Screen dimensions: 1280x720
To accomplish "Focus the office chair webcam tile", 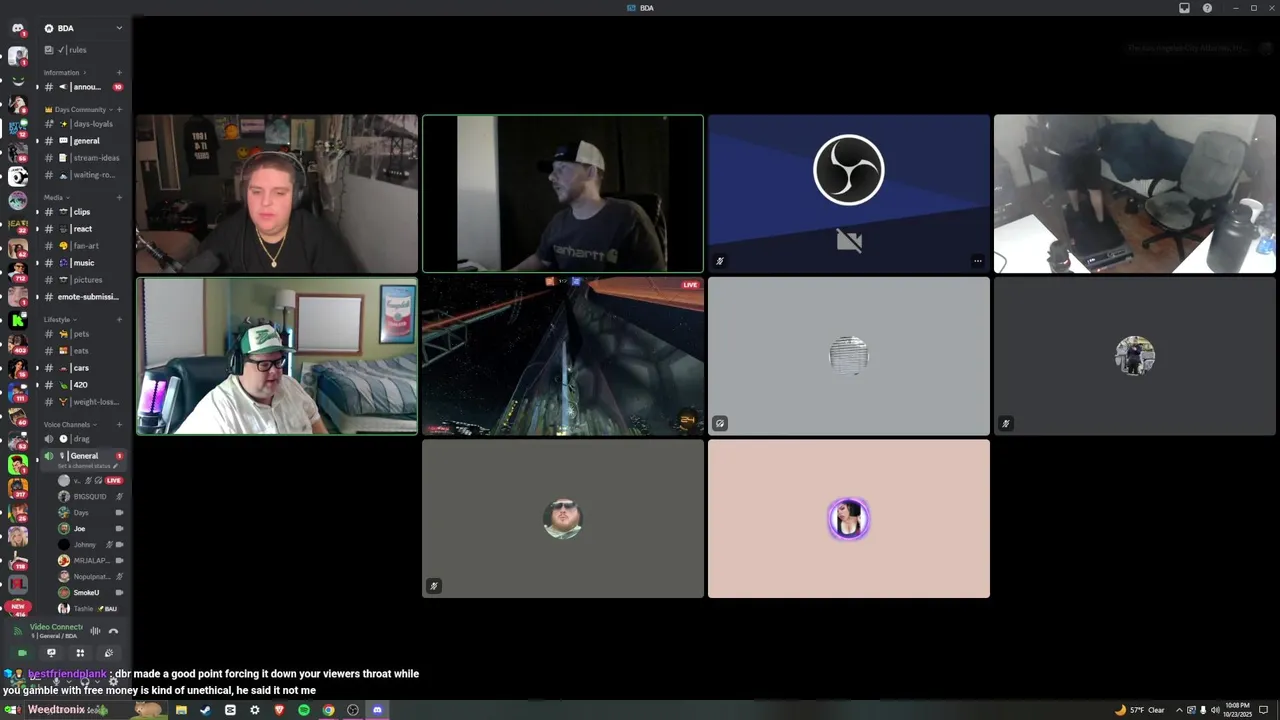I will 1135,194.
